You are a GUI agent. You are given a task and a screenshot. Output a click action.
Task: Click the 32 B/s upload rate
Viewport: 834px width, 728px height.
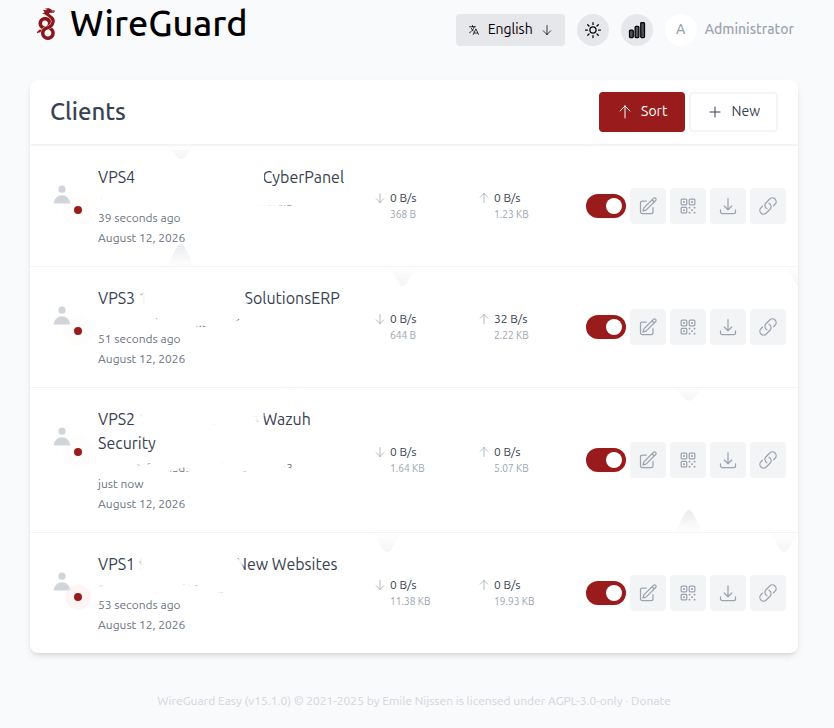coord(511,319)
